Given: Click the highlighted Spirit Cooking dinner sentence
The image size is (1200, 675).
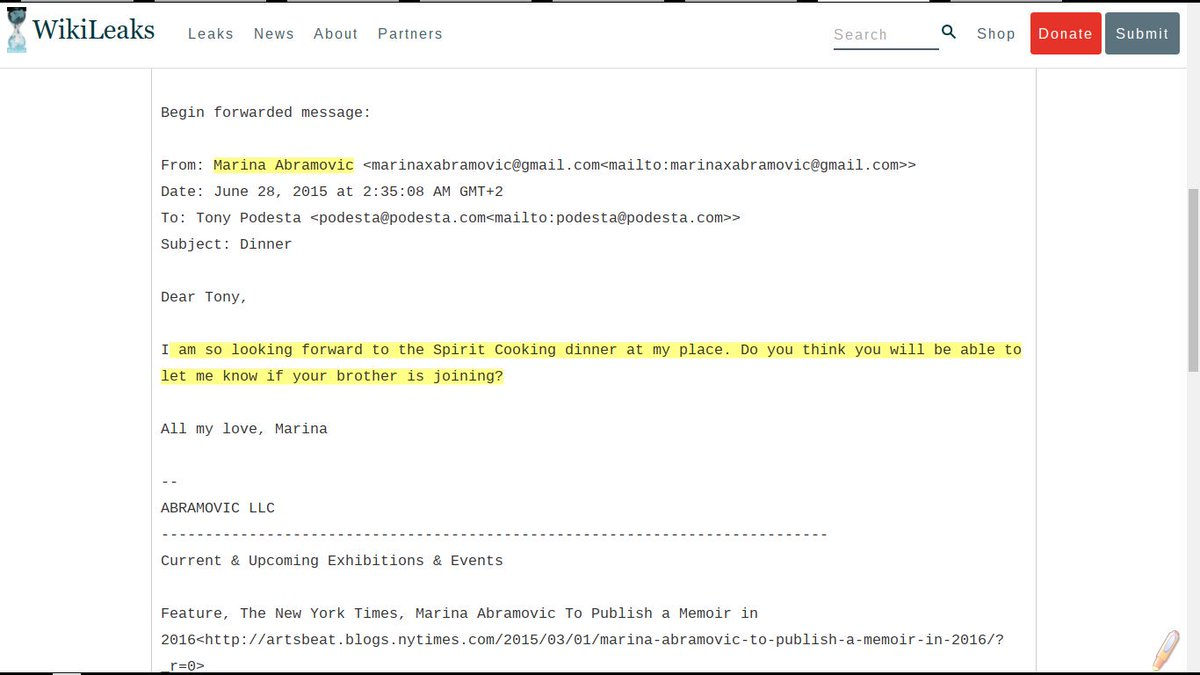Looking at the screenshot, I should (x=591, y=363).
